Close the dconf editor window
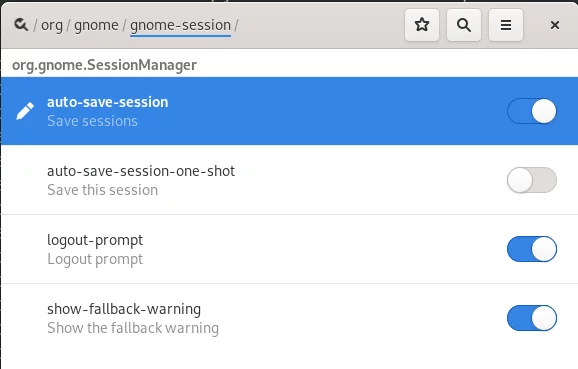 (x=555, y=25)
